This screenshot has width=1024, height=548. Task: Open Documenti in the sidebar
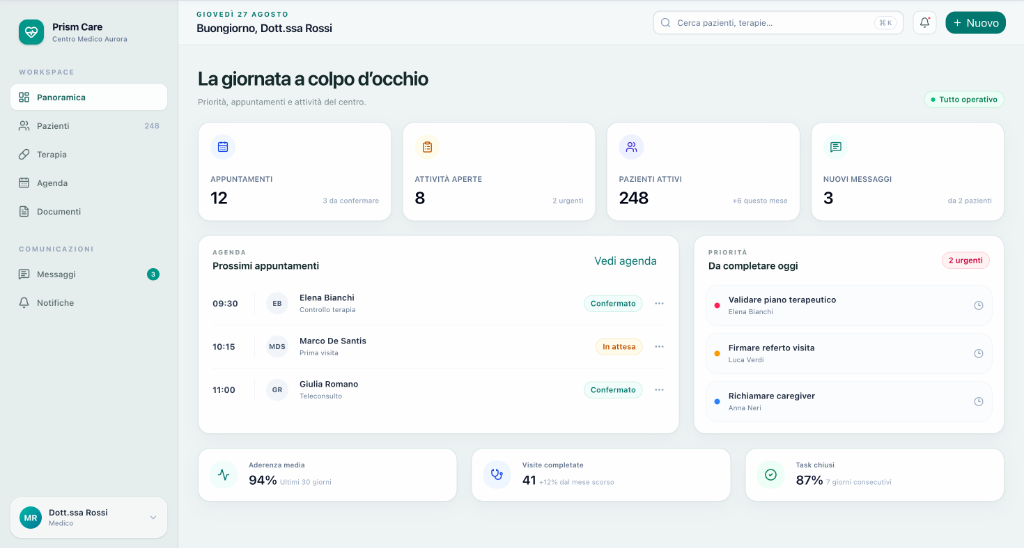(89, 212)
